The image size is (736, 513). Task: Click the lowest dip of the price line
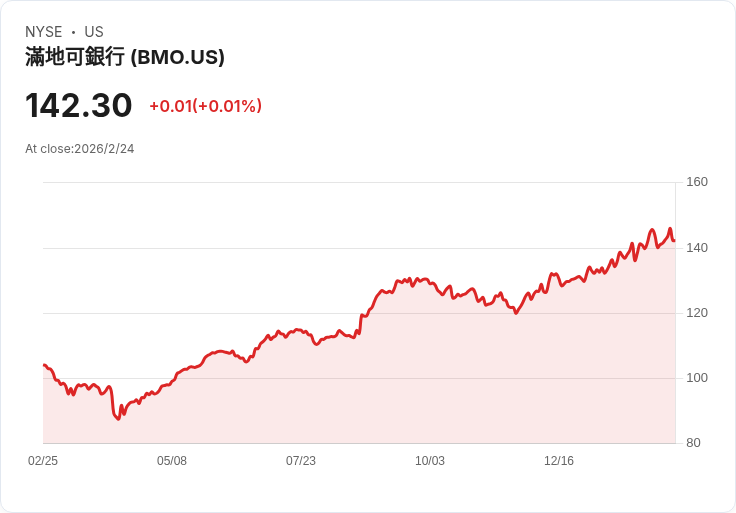[118, 419]
